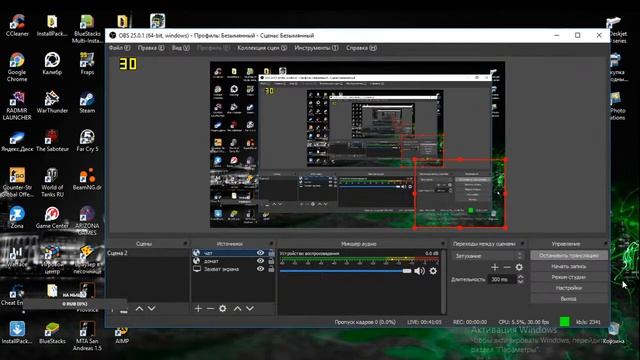The height and width of the screenshot is (360, 640).
Task: Click the mixer vertical scrollbar
Action: pyautogui.click(x=443, y=282)
